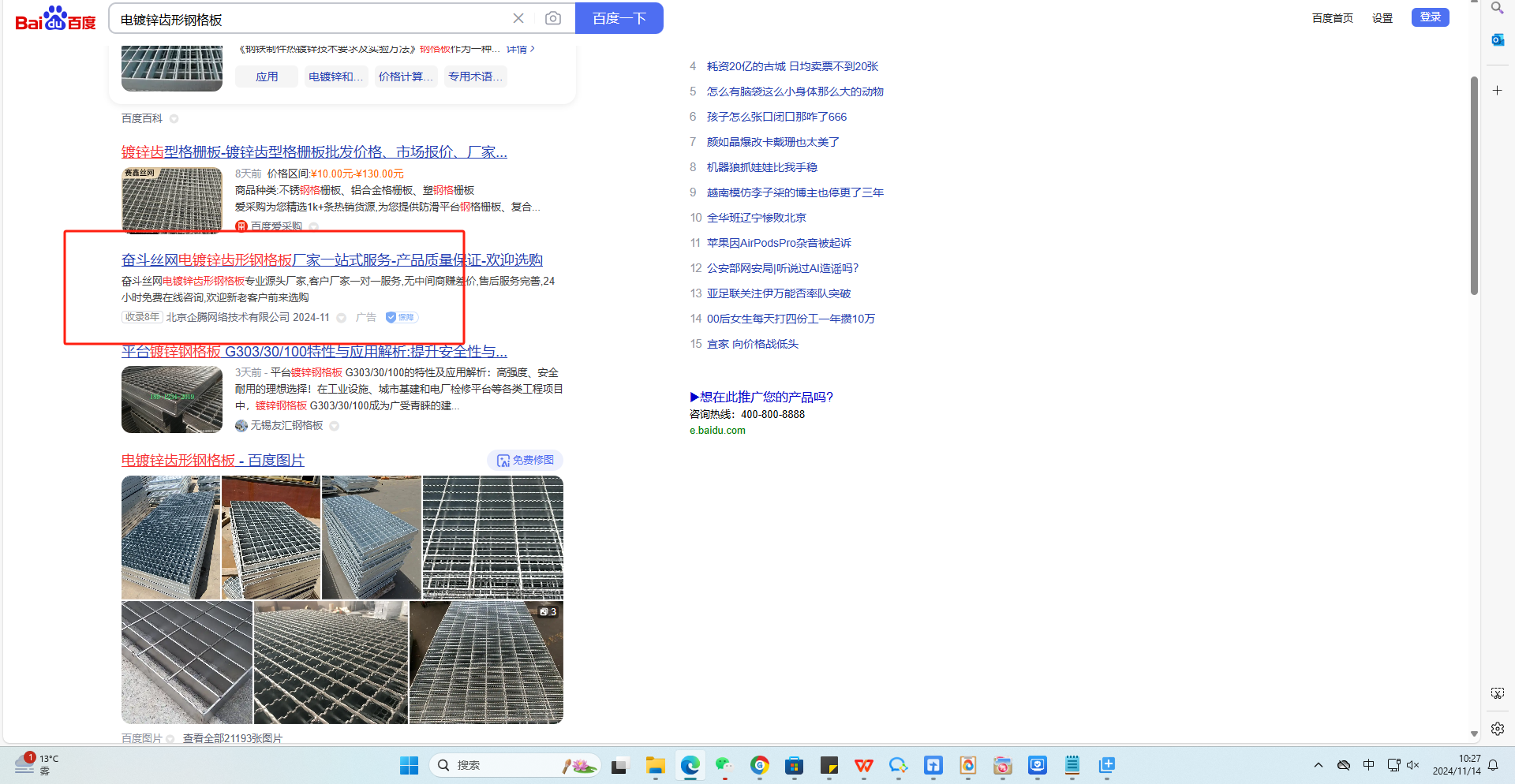1515x784 pixels.
Task: Open the 奋斗丝网电镀锌齿形钢格板厂家 ad link
Action: pos(332,260)
